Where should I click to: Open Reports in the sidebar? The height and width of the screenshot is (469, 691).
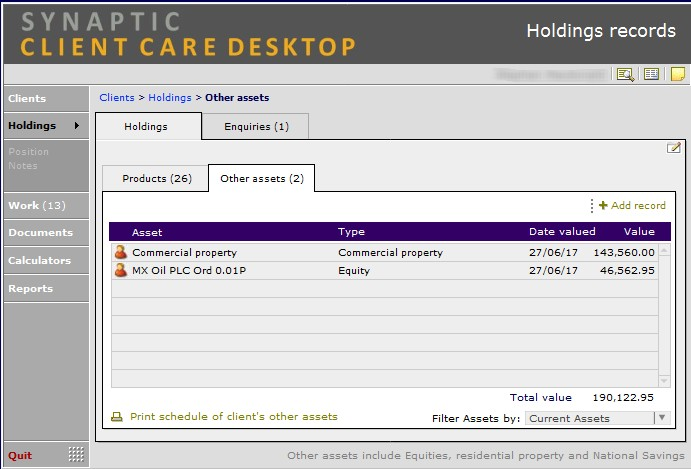click(46, 289)
